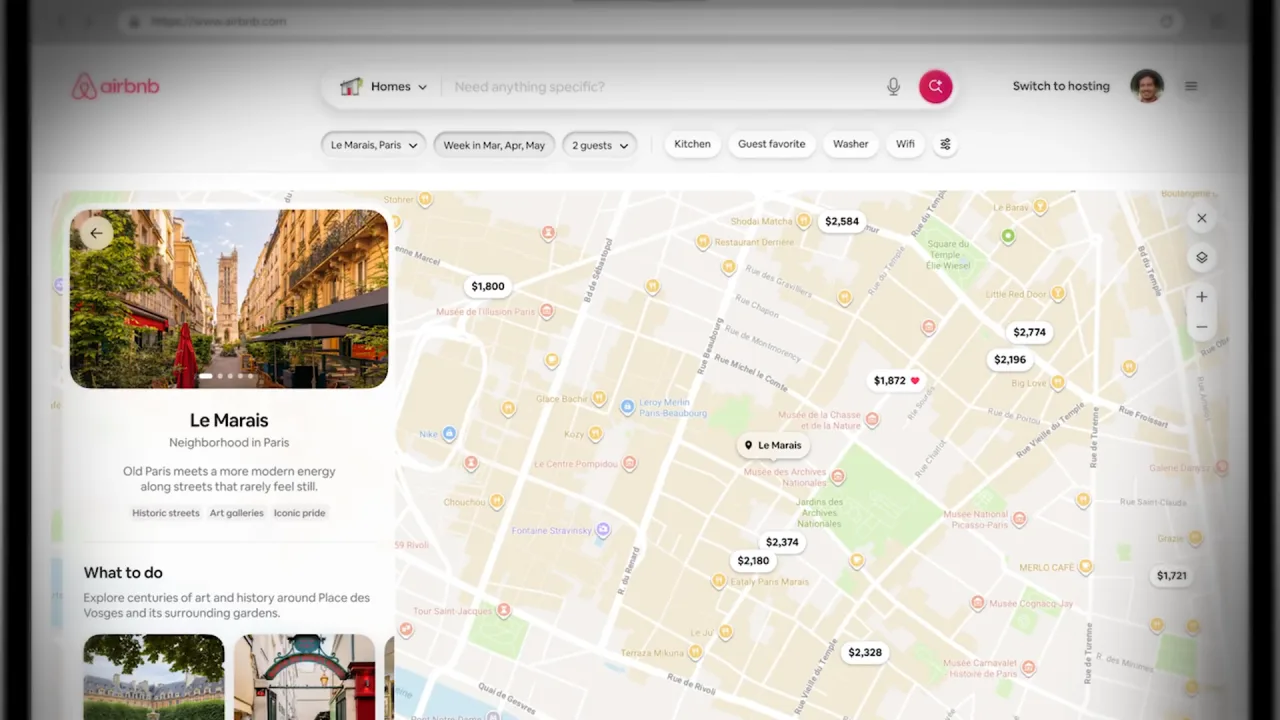Toggle the Guest favorite filter chip
Screen dimensions: 1280x720
tap(771, 144)
